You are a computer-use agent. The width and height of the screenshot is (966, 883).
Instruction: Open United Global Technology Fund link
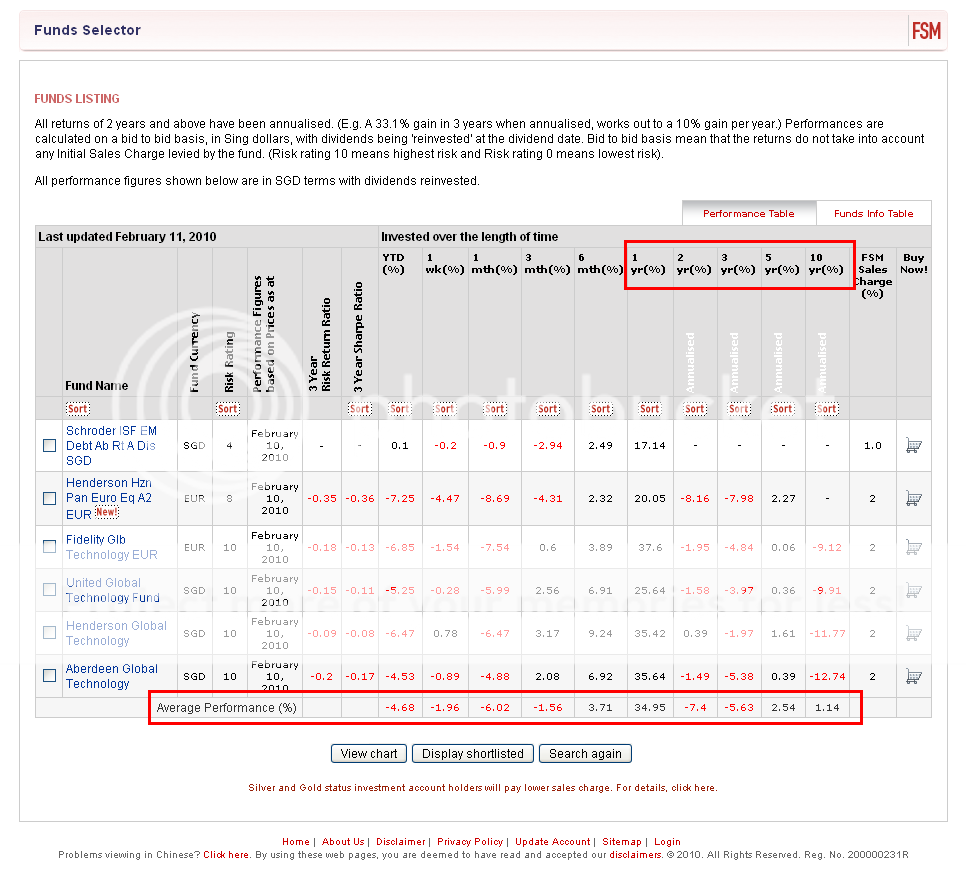pos(113,590)
